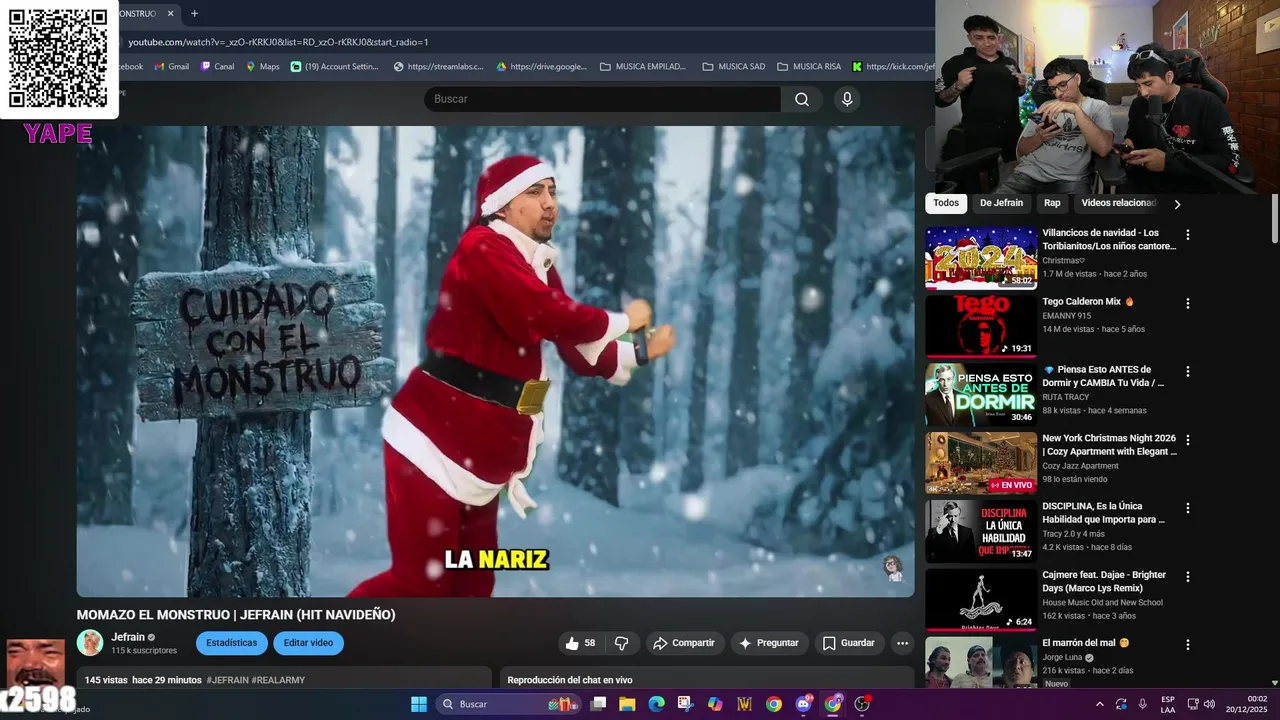
Task: Start voice search with the microphone icon
Action: [x=847, y=99]
